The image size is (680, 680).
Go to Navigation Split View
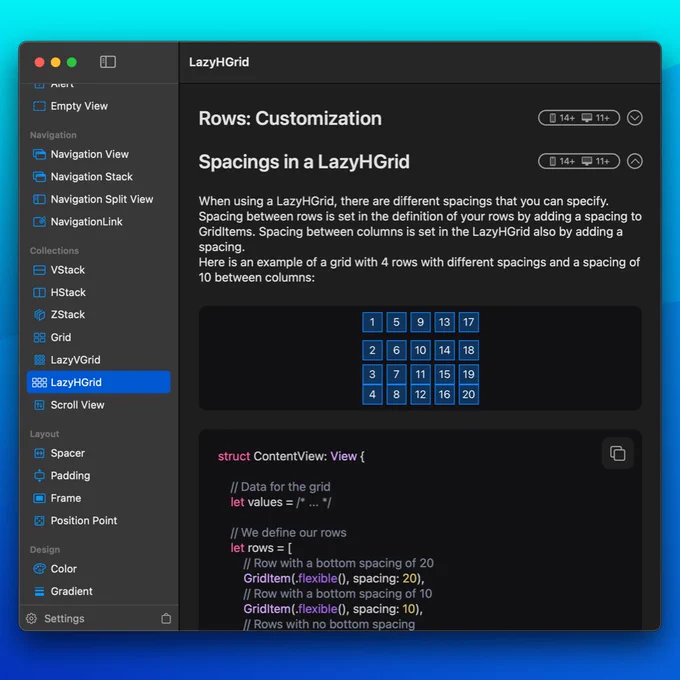tap(99, 199)
